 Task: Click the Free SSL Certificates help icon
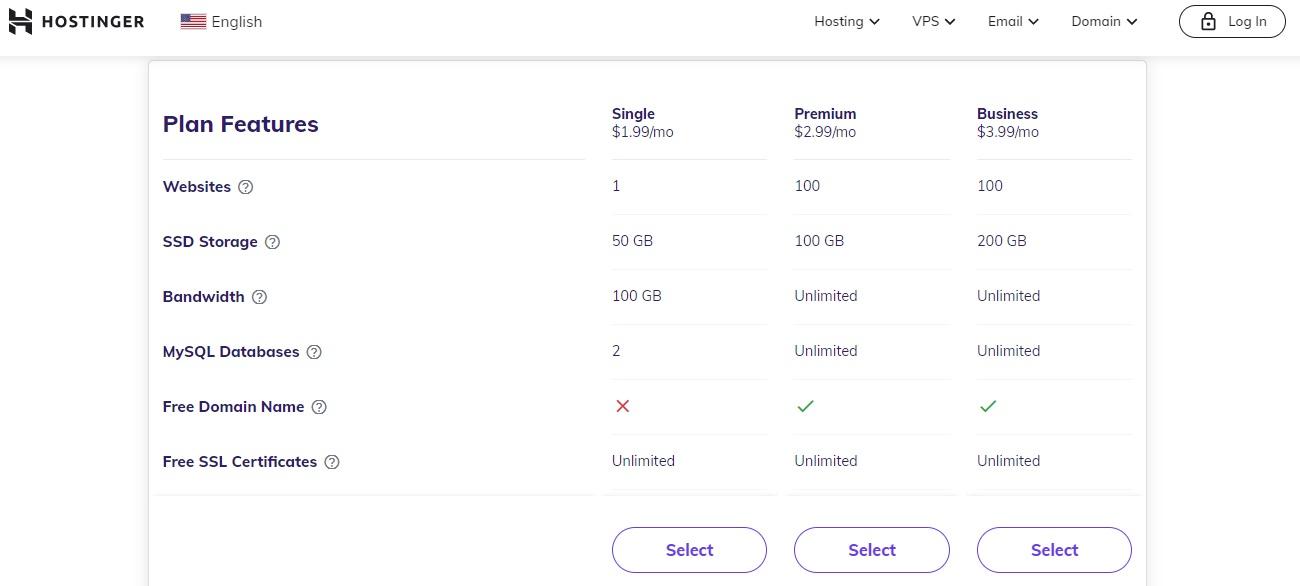(332, 462)
